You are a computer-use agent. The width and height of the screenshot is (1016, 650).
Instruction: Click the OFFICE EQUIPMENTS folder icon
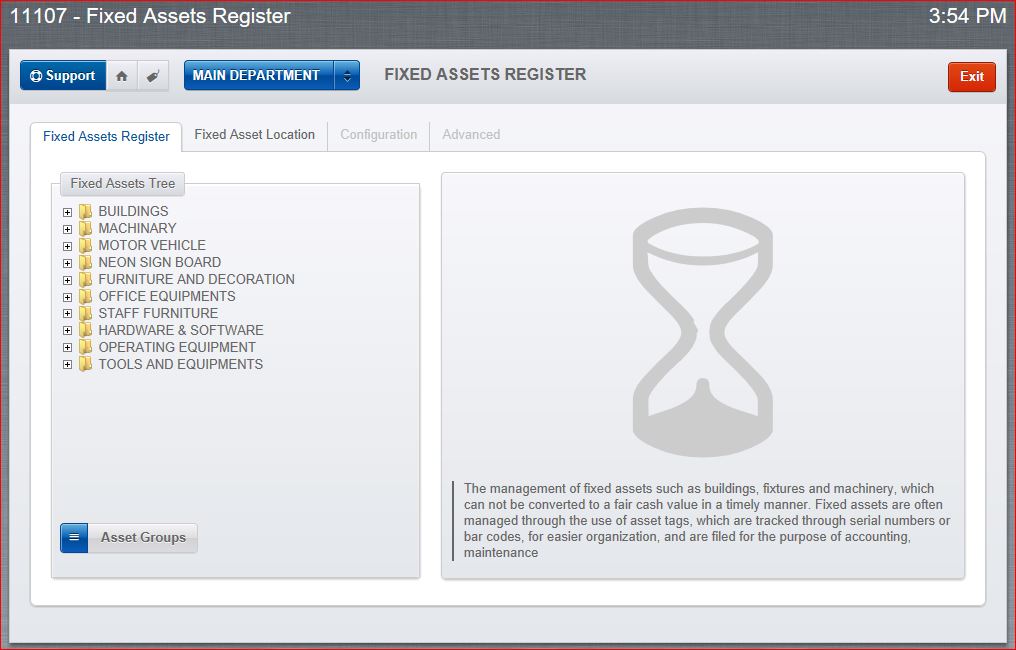pyautogui.click(x=86, y=296)
